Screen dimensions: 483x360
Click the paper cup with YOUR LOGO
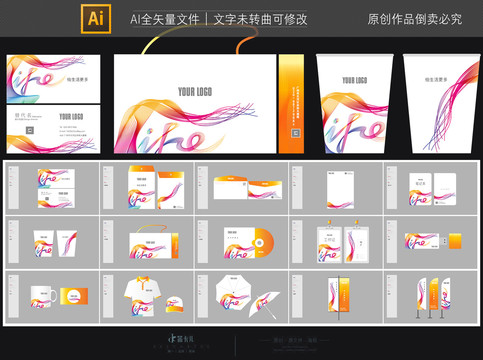[x=355, y=104]
